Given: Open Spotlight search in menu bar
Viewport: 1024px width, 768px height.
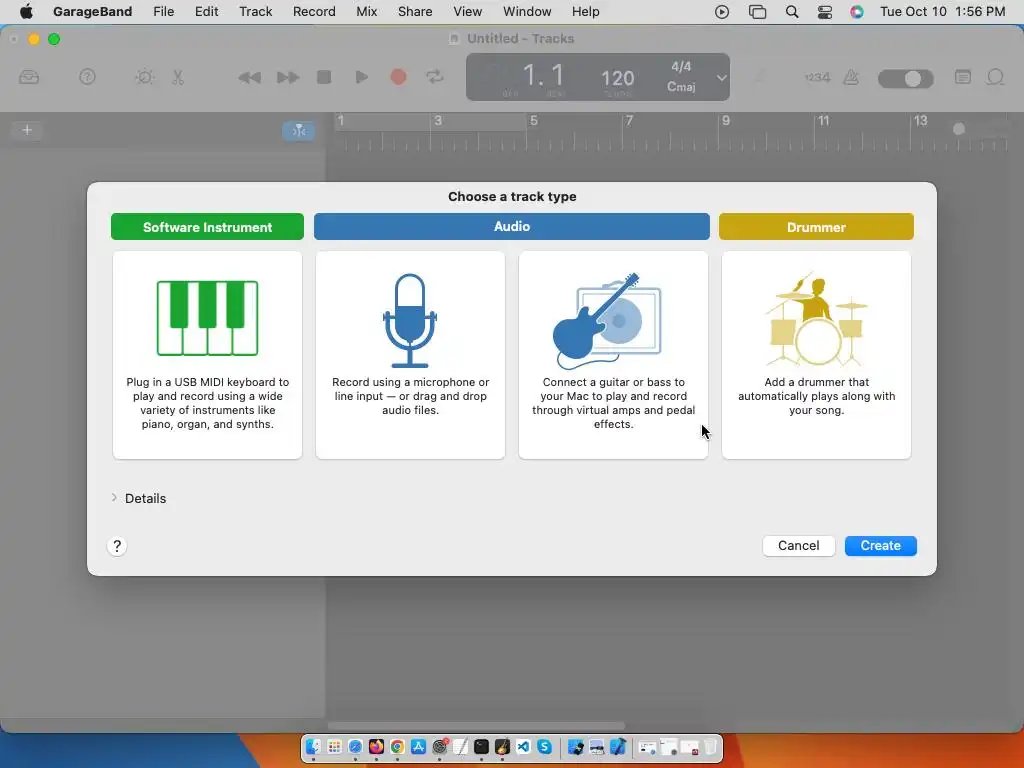Looking at the screenshot, I should (792, 12).
